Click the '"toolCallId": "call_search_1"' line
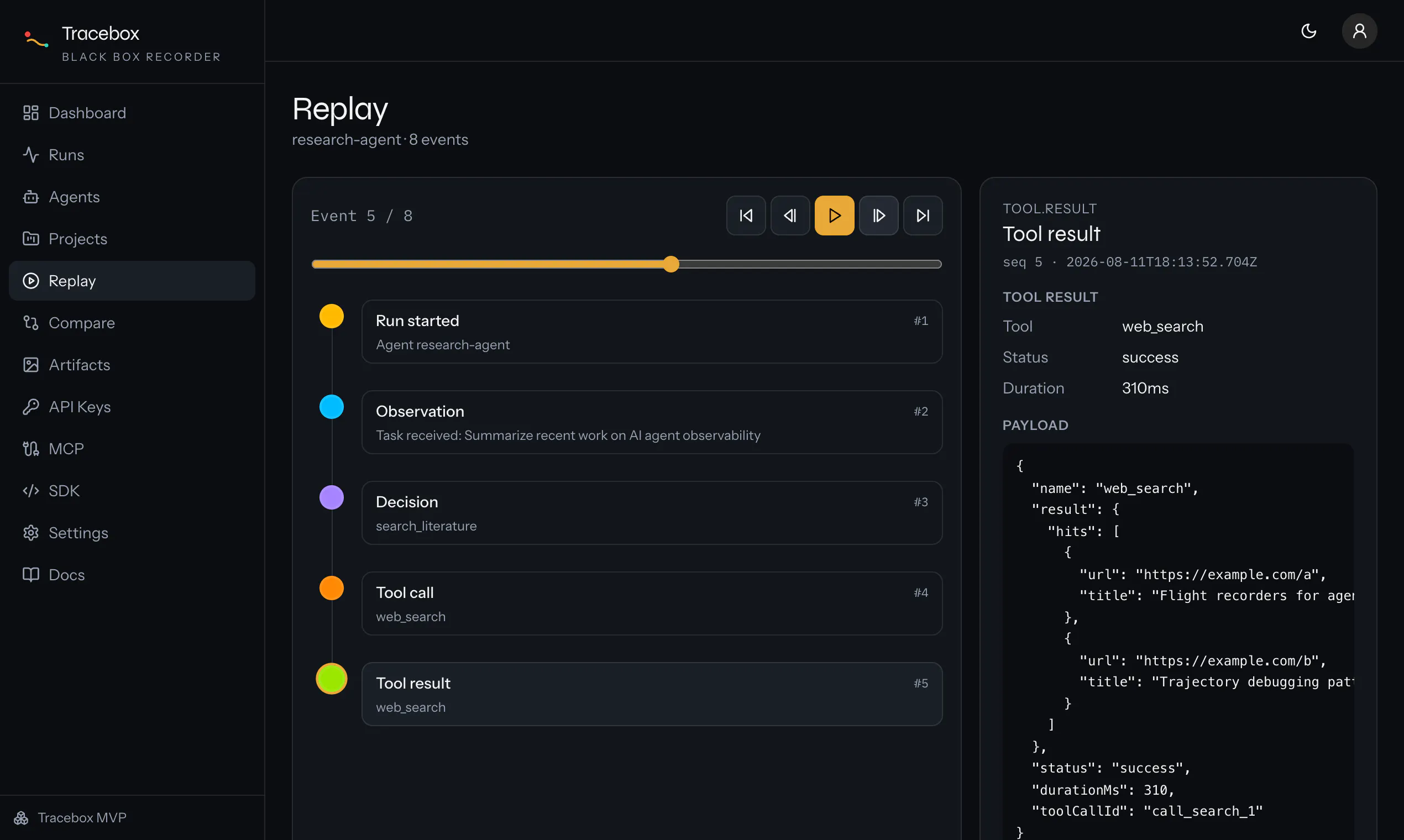Screen dimensions: 1404x840 pos(1147,811)
